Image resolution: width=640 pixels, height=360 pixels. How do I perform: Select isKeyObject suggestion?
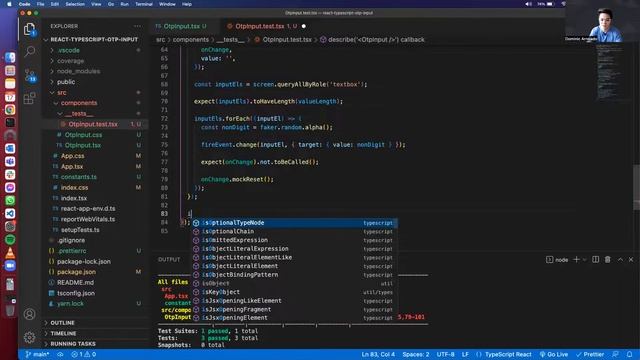294,292
